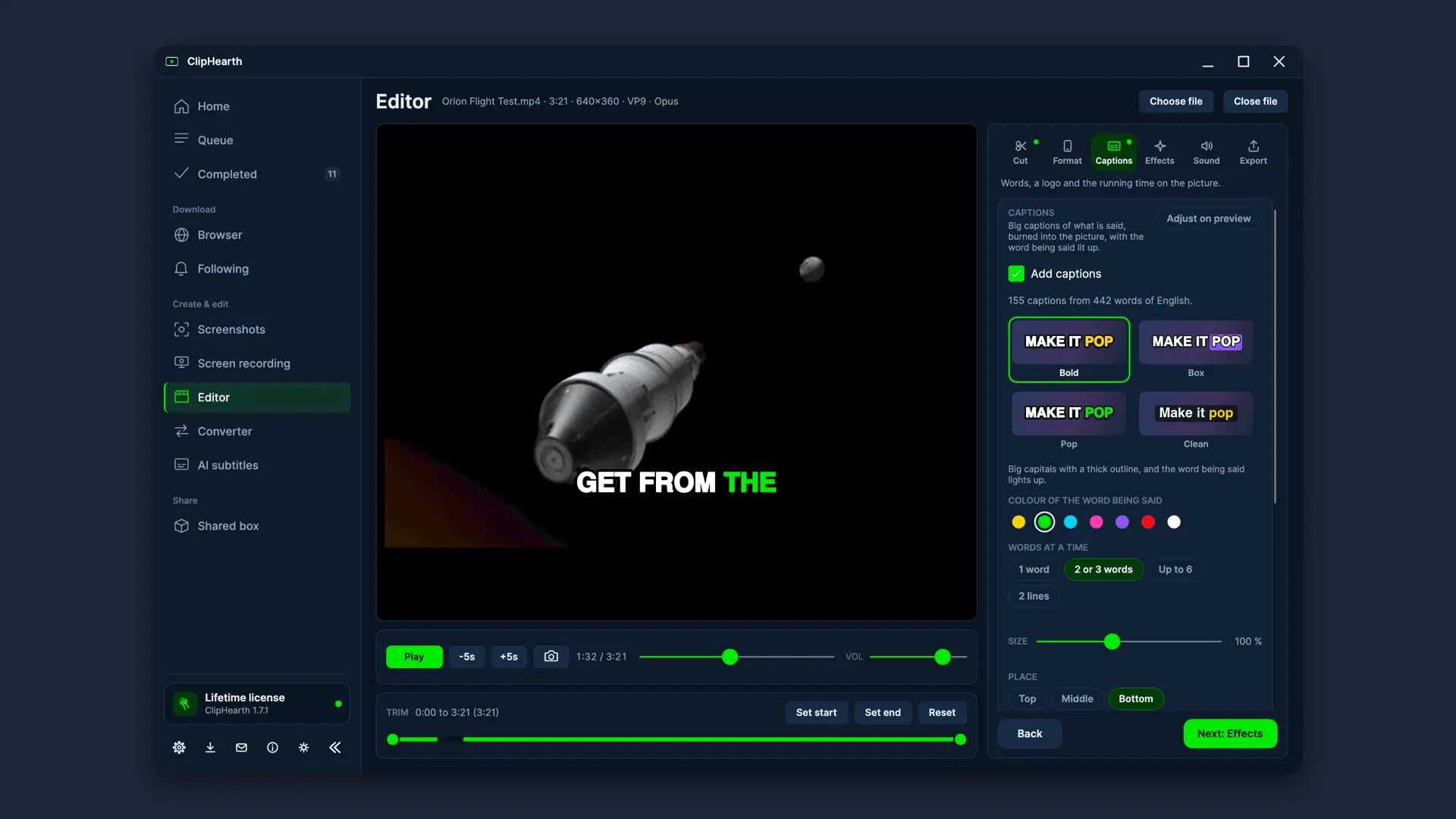Image resolution: width=1456 pixels, height=819 pixels.
Task: Click the Choose file button
Action: [1175, 102]
